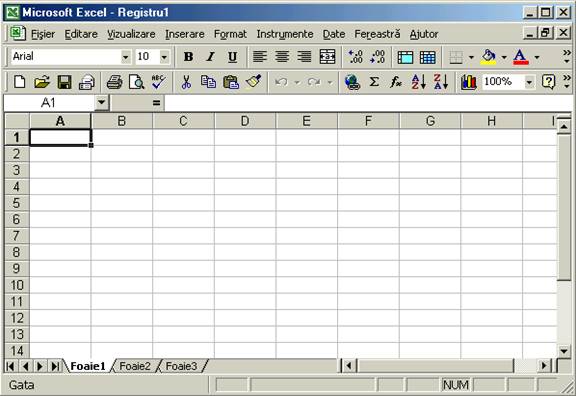Run the ABC spelling check
The height and width of the screenshot is (396, 576).
coord(158,82)
